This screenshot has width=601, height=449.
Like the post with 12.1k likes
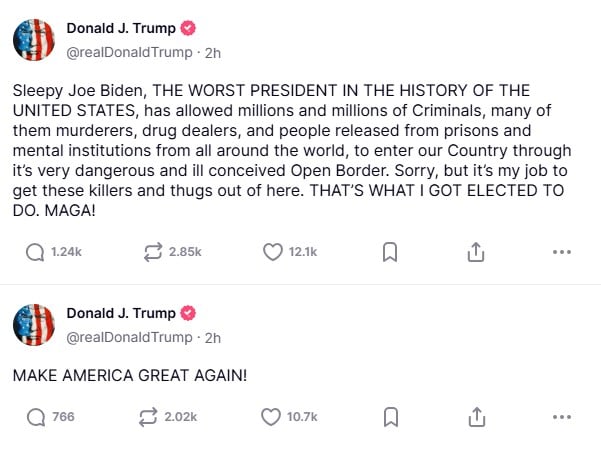click(273, 252)
